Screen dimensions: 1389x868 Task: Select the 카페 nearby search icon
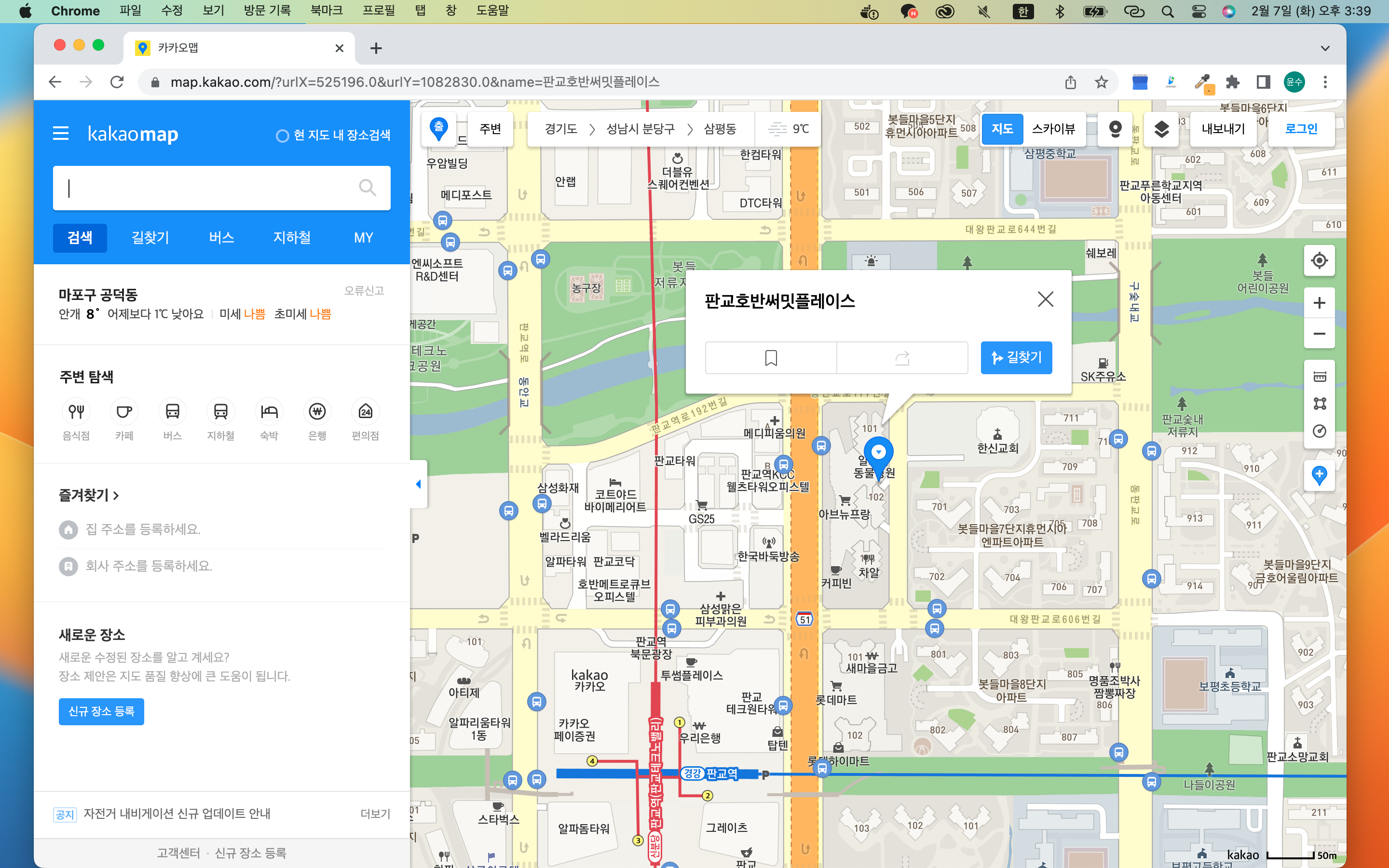pos(124,412)
